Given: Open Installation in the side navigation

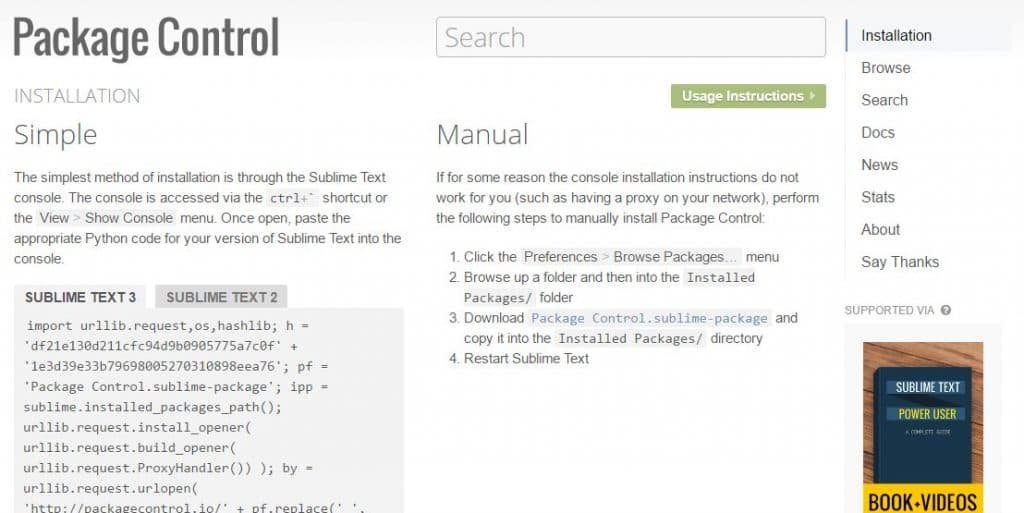Looking at the screenshot, I should pos(896,35).
